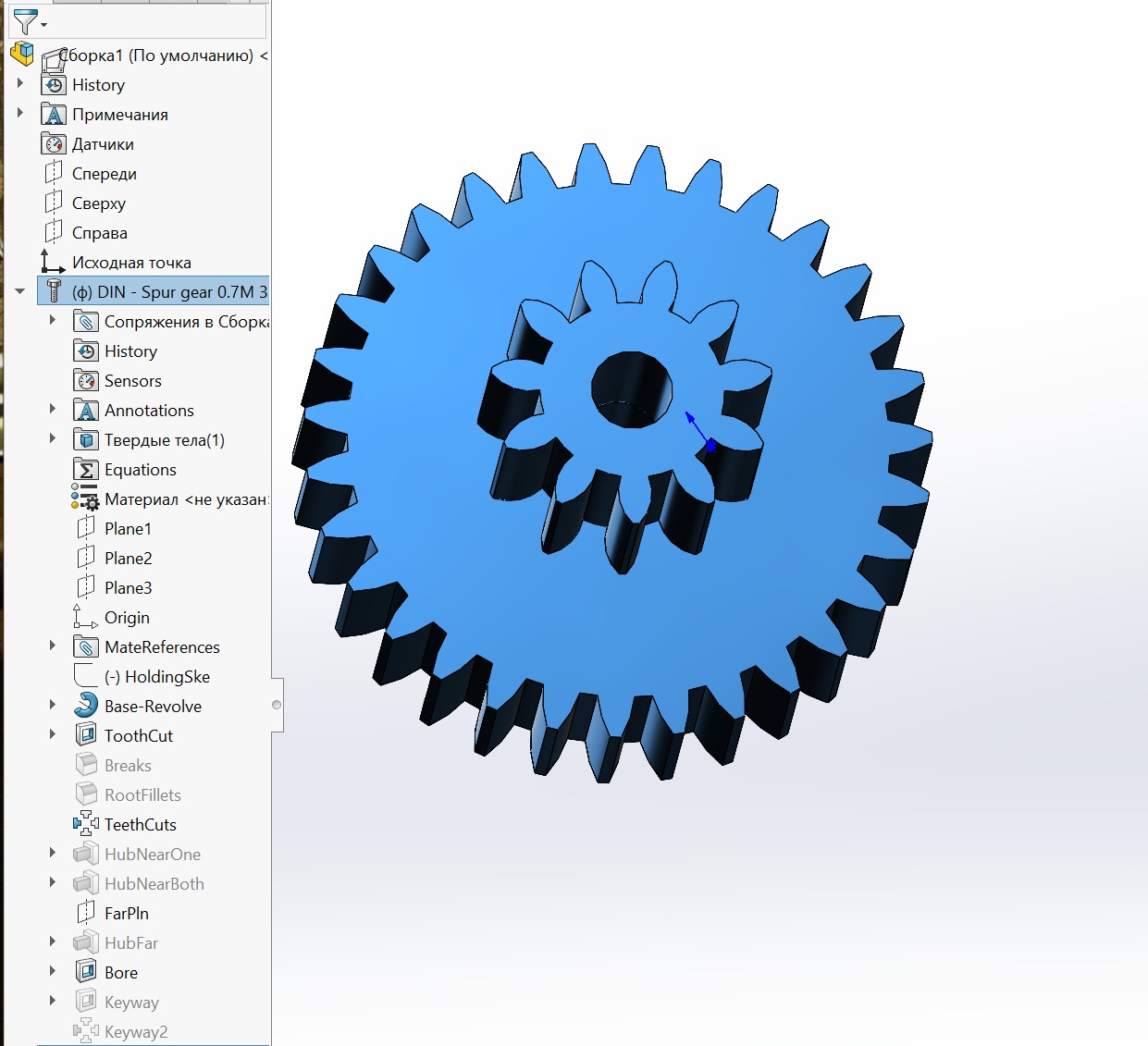Open the feature tree filter funnel icon
This screenshot has width=1148, height=1046.
pos(25,21)
